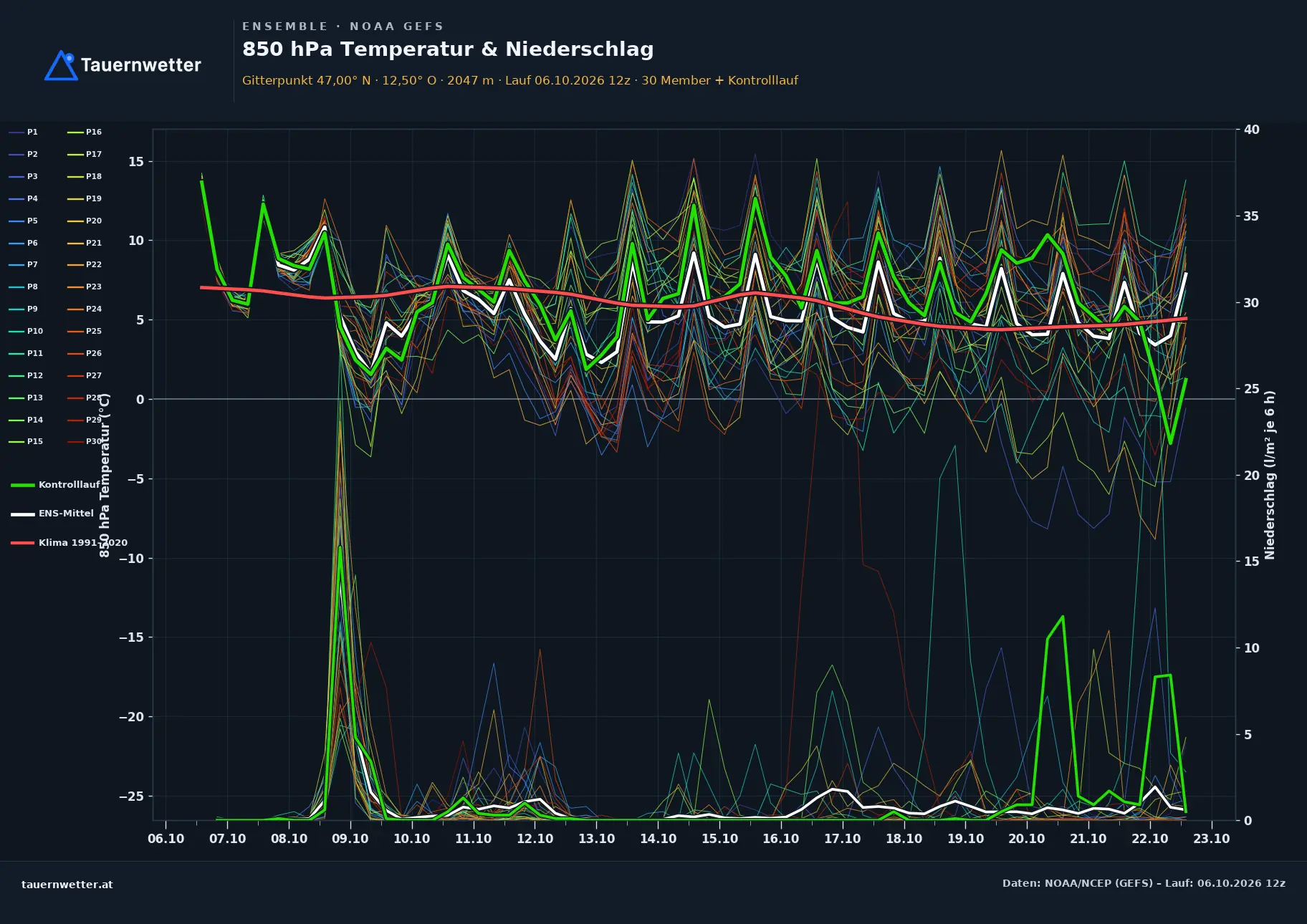
Task: Click the 19.10 date tick label
Action: pos(966,839)
